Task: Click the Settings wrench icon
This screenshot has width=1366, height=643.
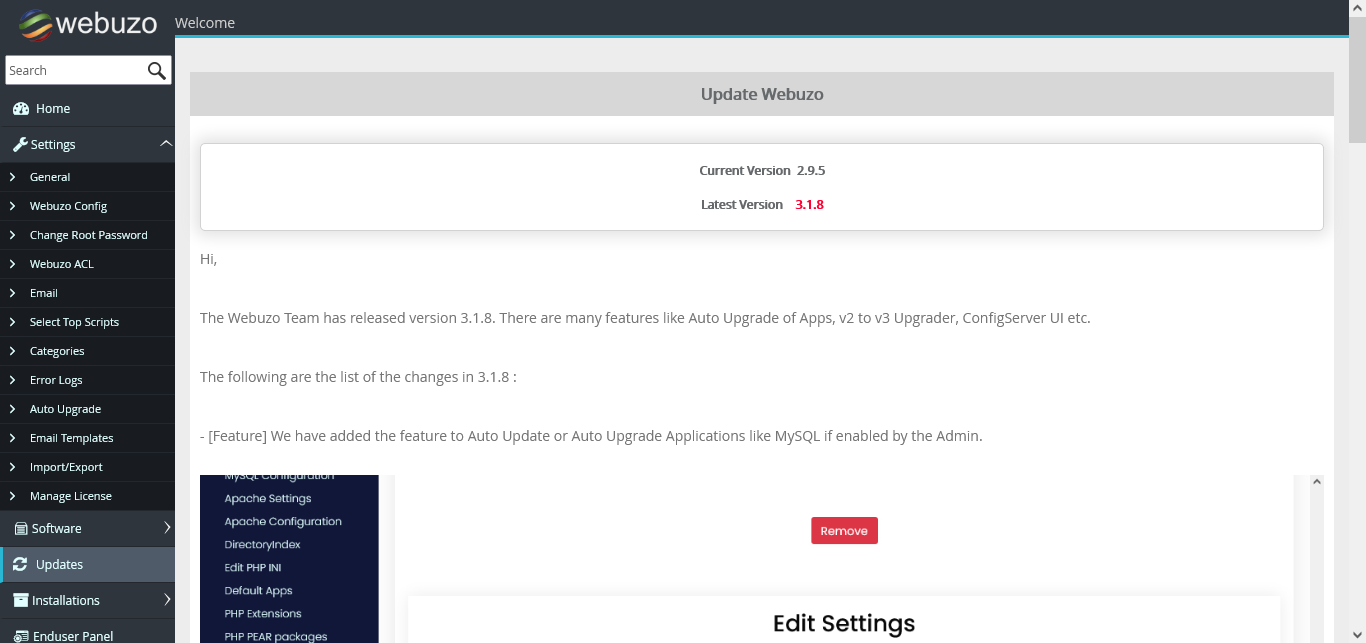Action: click(19, 145)
